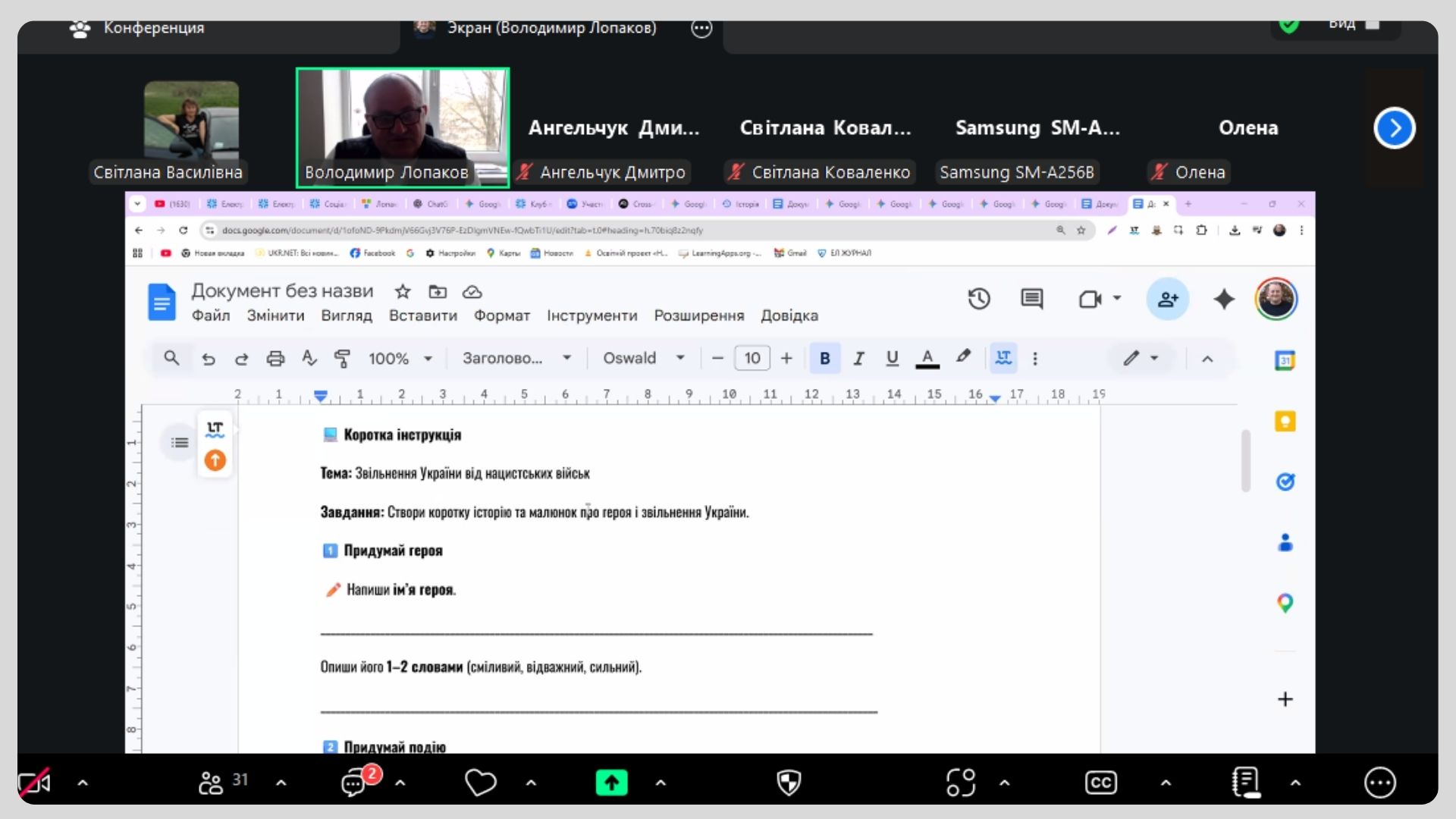1456x819 pixels.
Task: Click the green share screen button
Action: tap(611, 783)
